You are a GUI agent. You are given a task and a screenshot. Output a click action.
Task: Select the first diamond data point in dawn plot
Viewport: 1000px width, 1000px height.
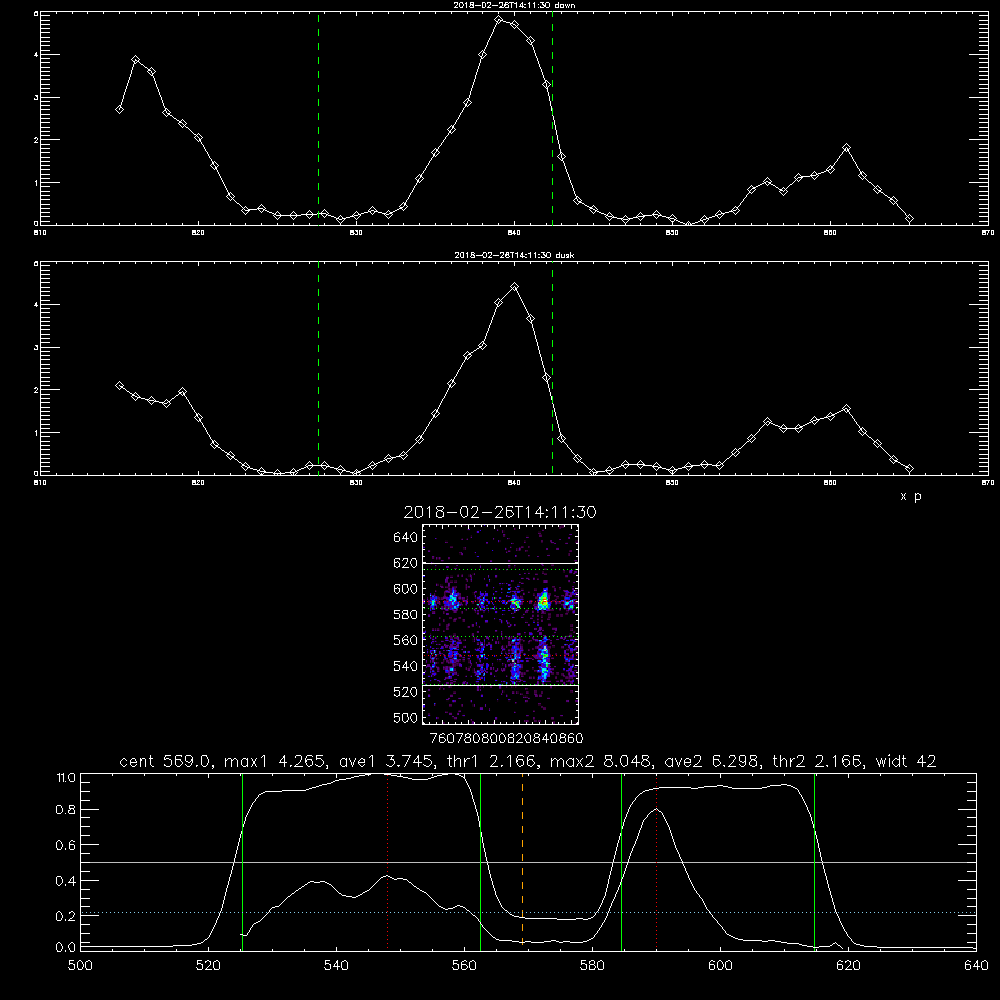(x=119, y=110)
